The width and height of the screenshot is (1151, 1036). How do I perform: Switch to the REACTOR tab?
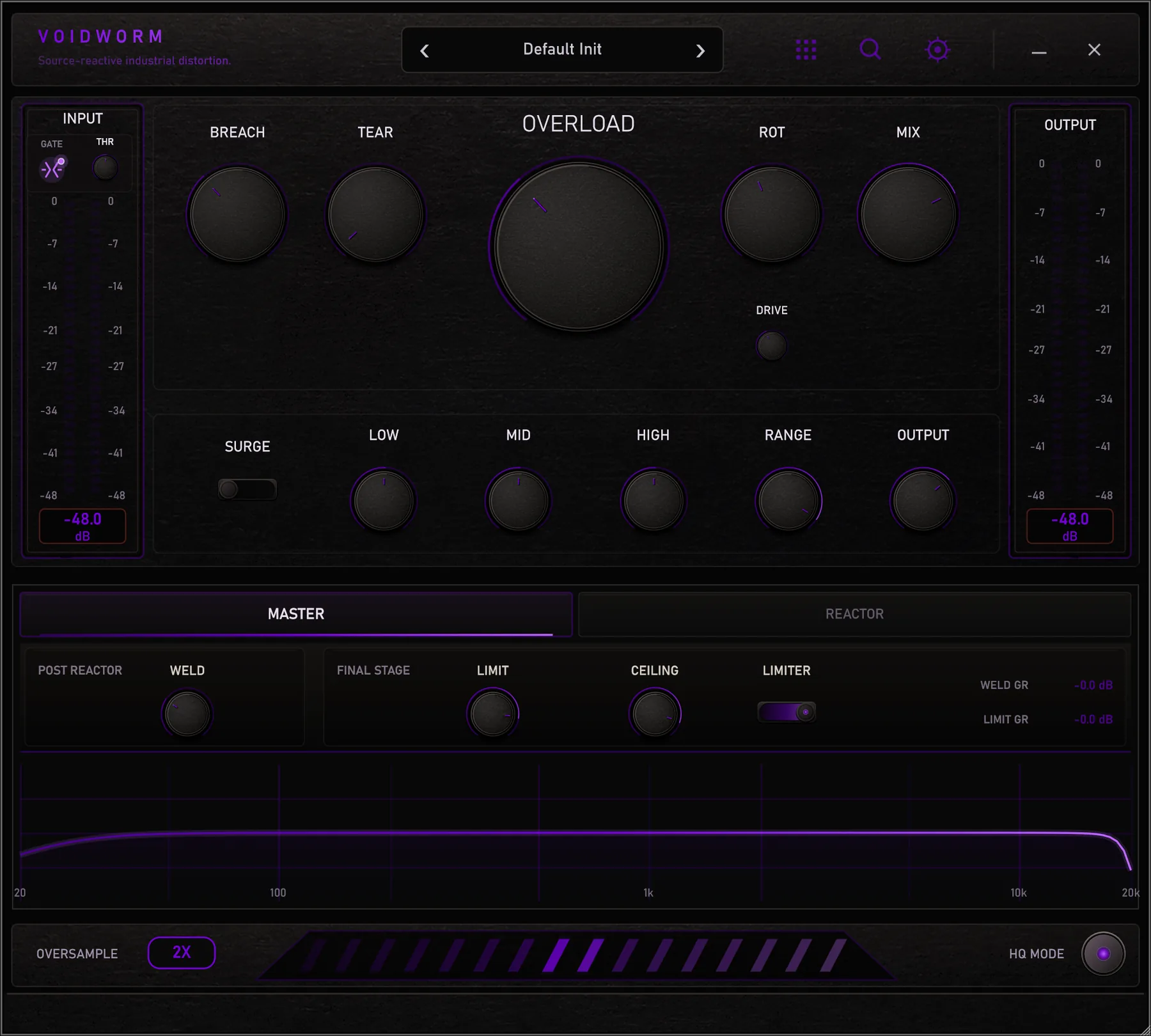854,614
